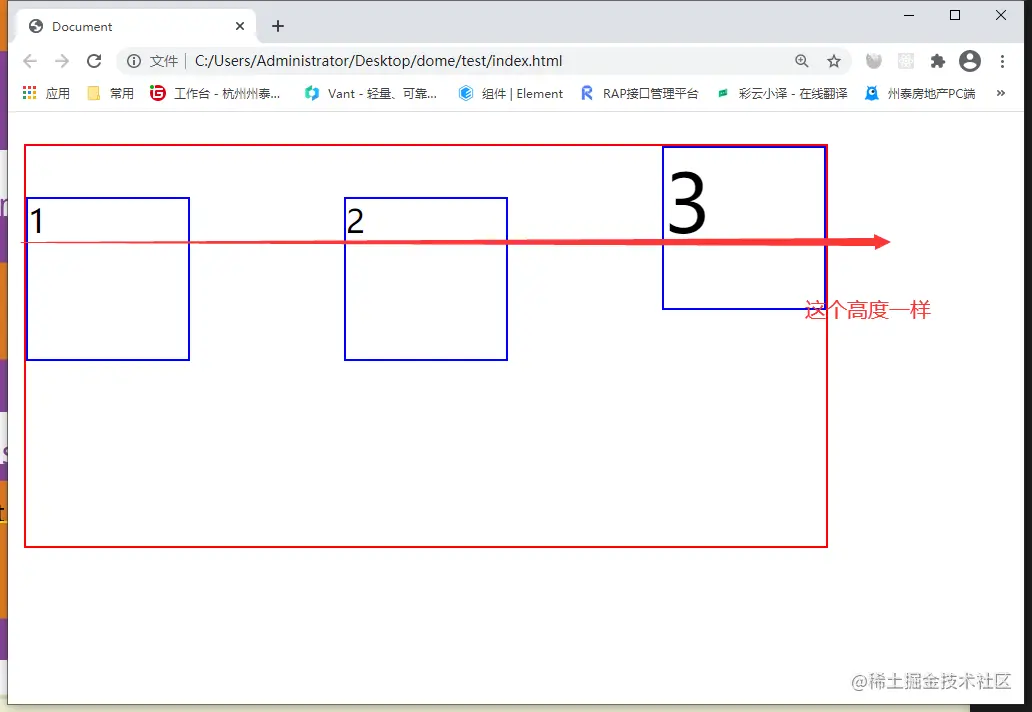
Task: Open the Extensions puzzle-piece menu
Action: click(937, 61)
